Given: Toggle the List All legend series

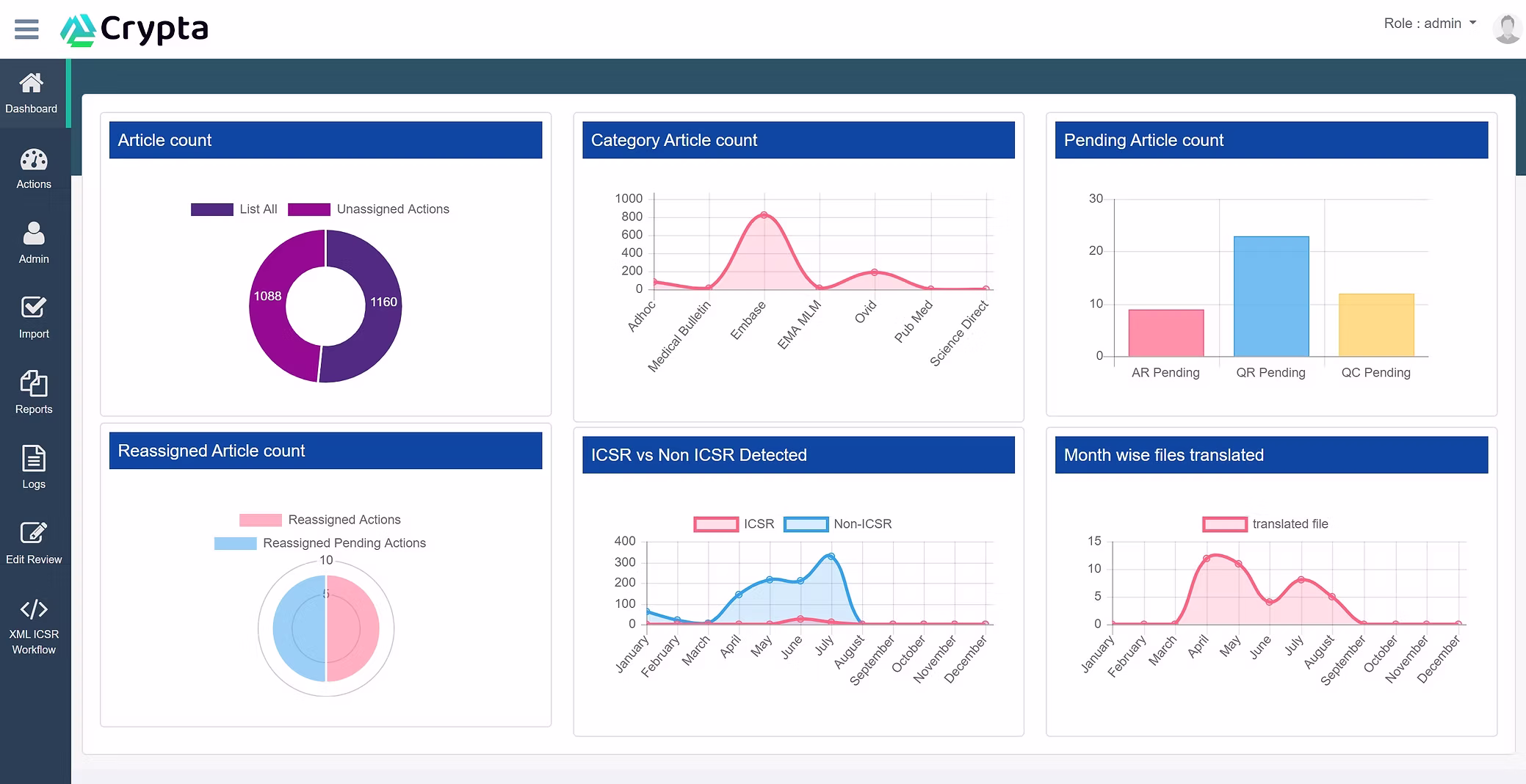Looking at the screenshot, I should click(x=234, y=209).
